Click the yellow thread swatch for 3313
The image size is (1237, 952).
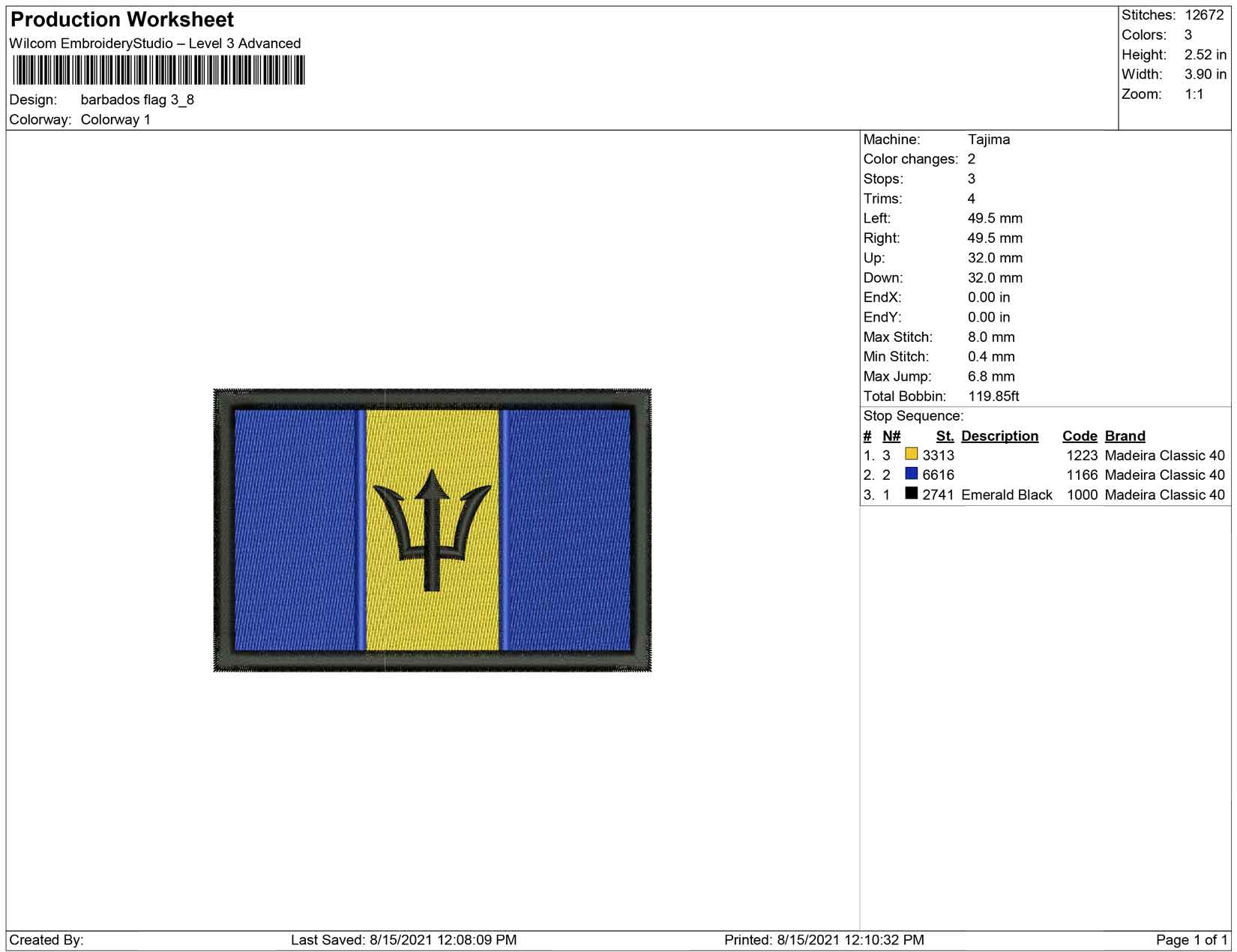(x=911, y=454)
